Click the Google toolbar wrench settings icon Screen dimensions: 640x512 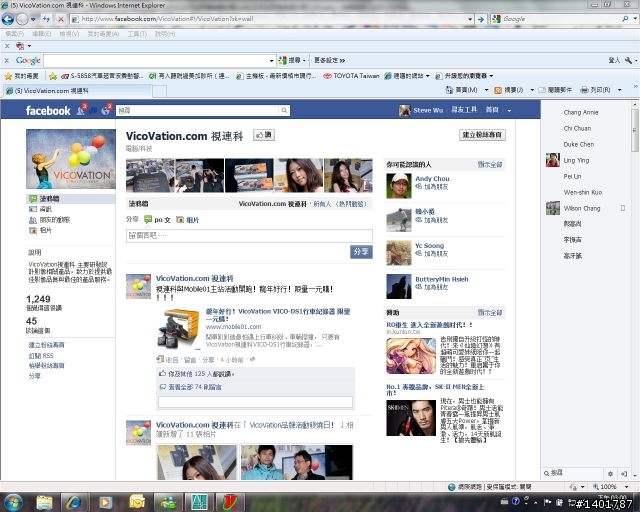[x=629, y=60]
